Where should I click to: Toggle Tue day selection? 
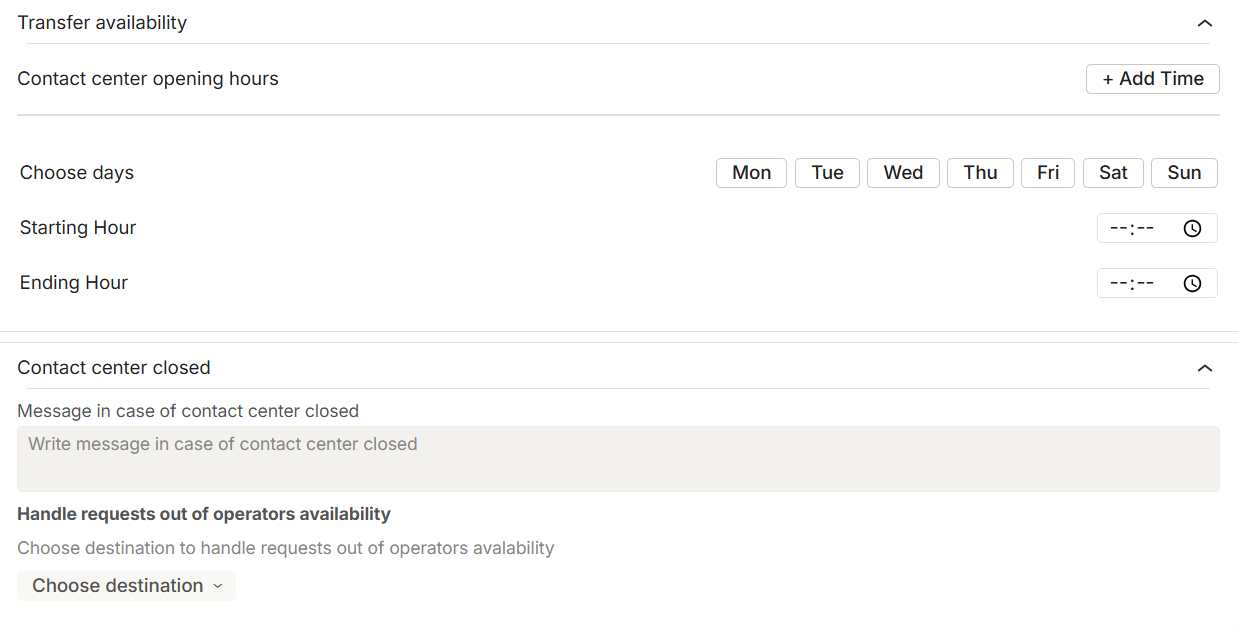827,173
